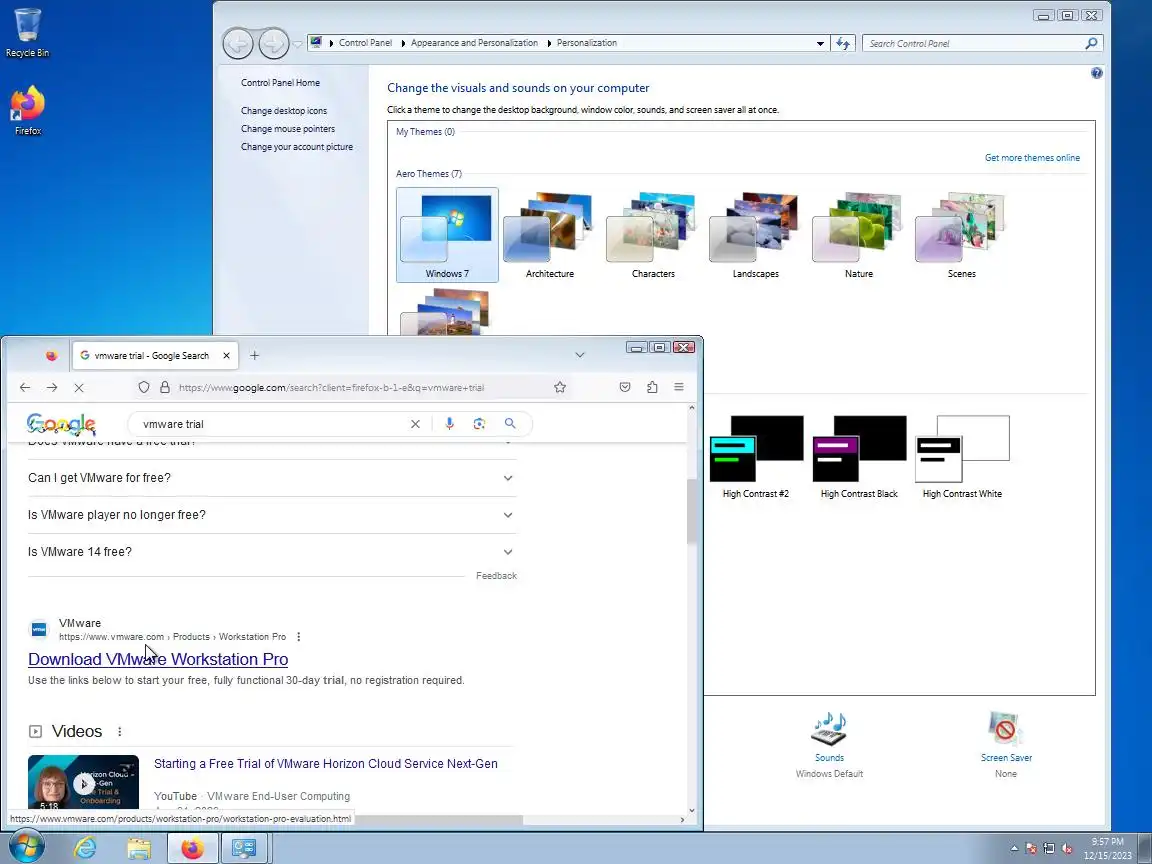Open Change desktop icons link

[x=284, y=111]
